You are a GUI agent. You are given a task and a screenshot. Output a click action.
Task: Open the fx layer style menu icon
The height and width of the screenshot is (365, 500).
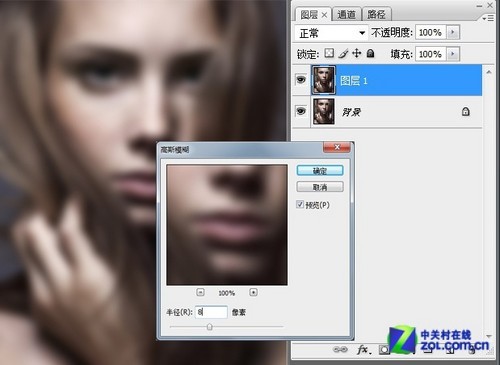point(364,349)
